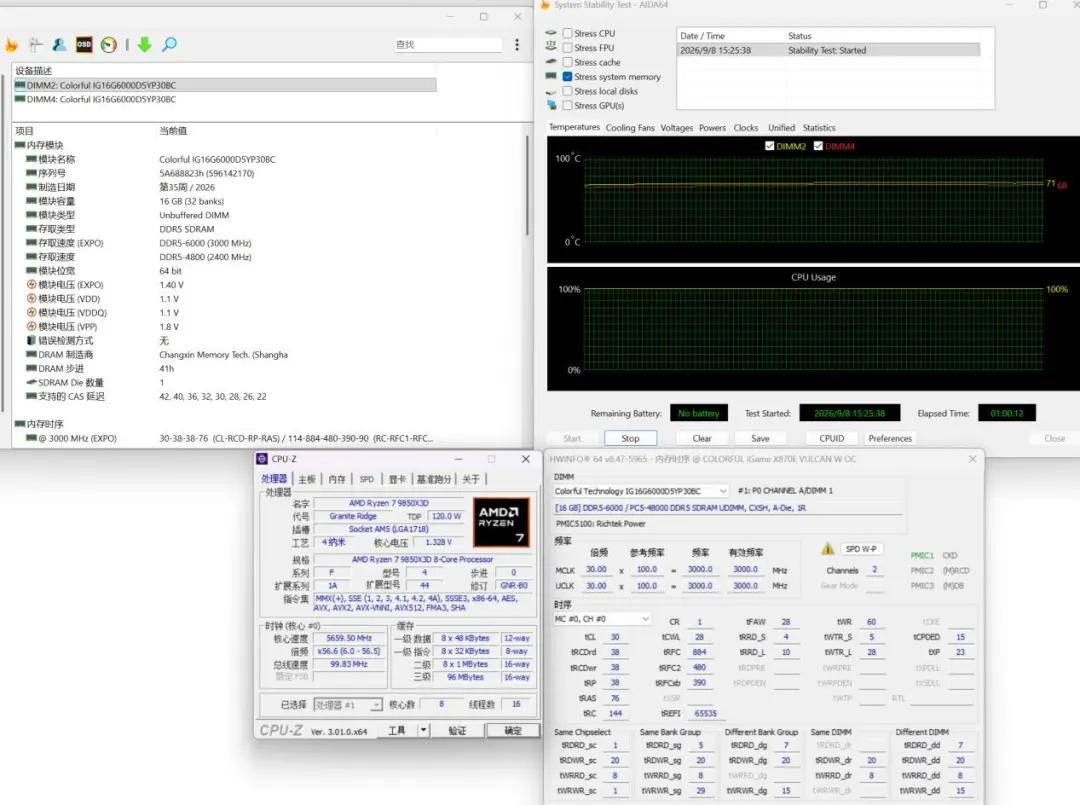Switch to the Cooling Fans tab

[x=630, y=127]
